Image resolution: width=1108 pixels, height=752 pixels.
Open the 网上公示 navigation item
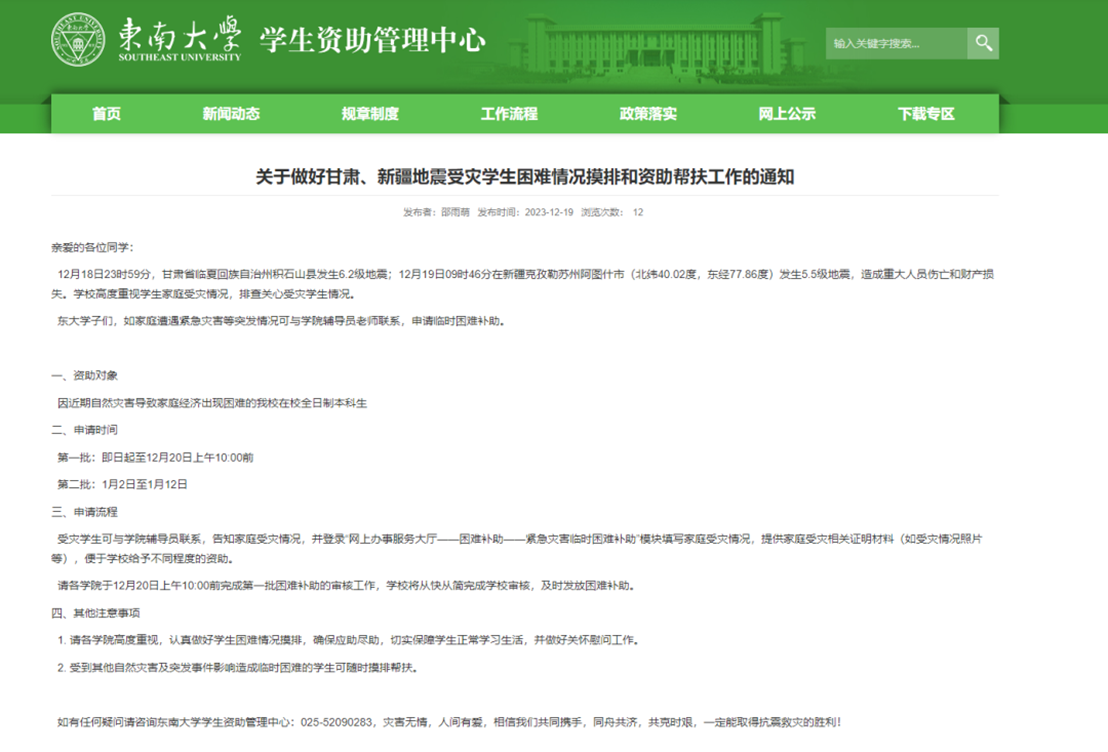(x=787, y=114)
